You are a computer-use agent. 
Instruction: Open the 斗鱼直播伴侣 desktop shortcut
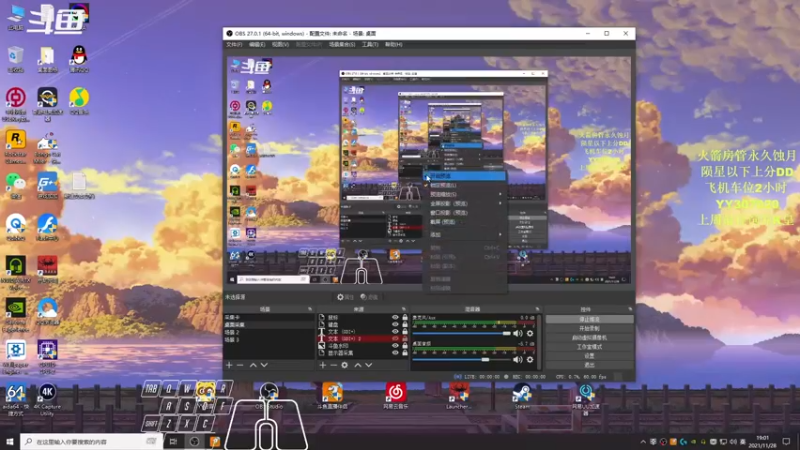(332, 396)
